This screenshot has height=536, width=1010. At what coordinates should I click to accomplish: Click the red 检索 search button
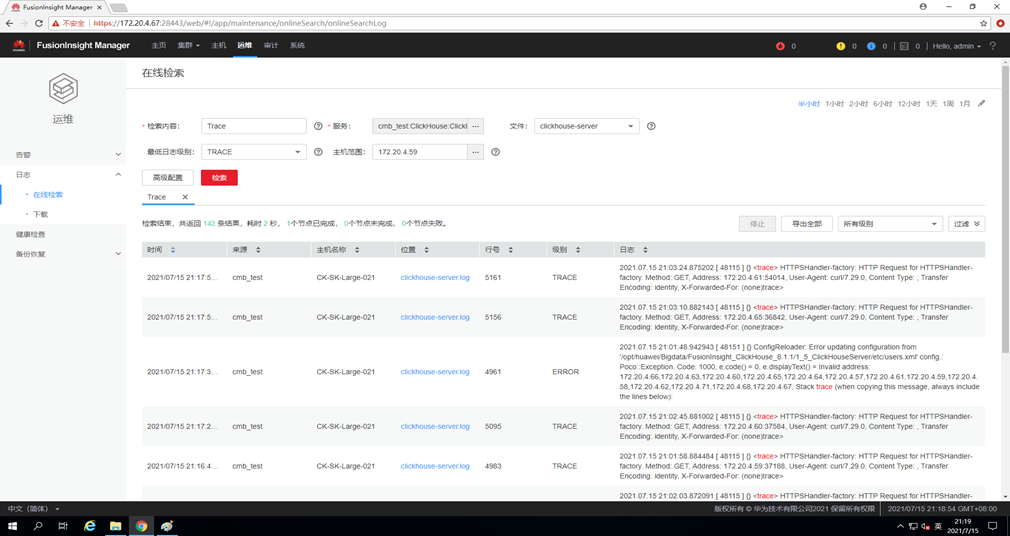pos(219,178)
